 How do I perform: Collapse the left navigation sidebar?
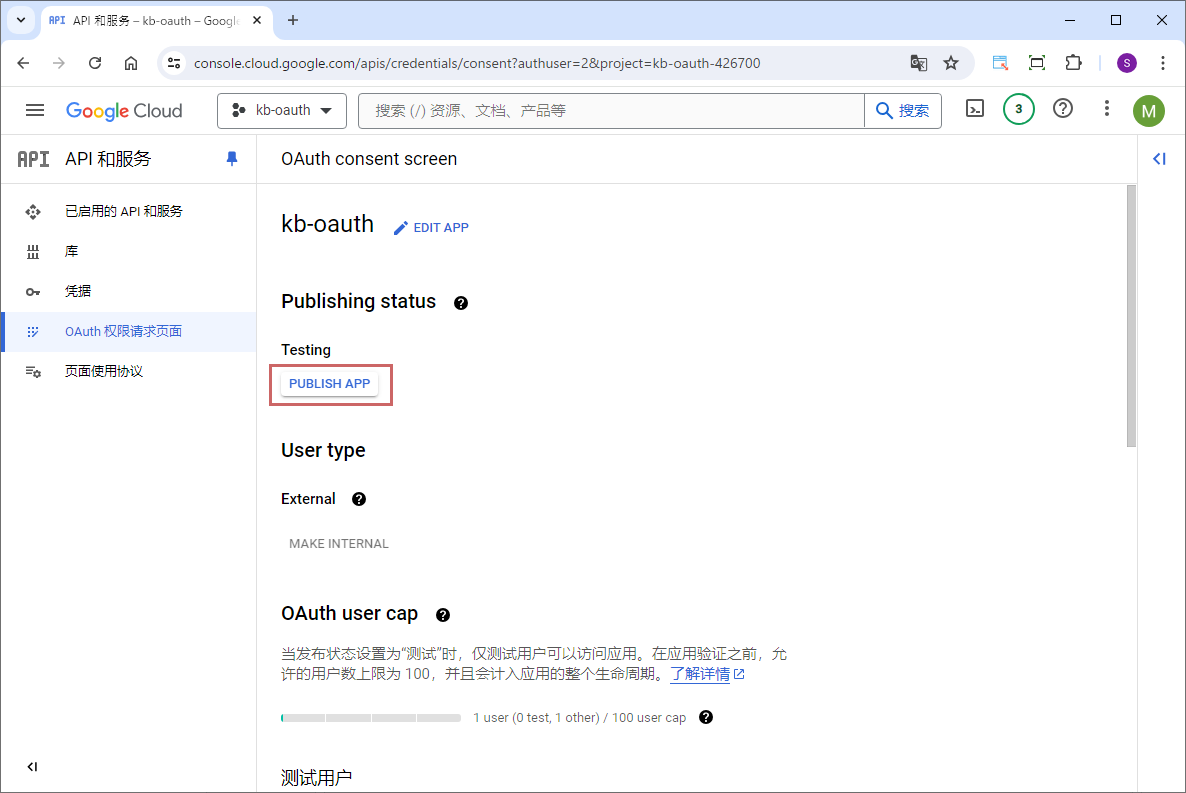[32, 767]
